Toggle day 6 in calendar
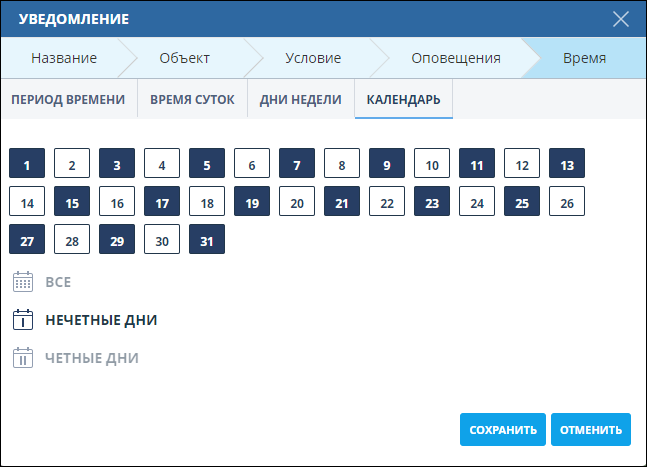647x467 pixels. point(252,163)
